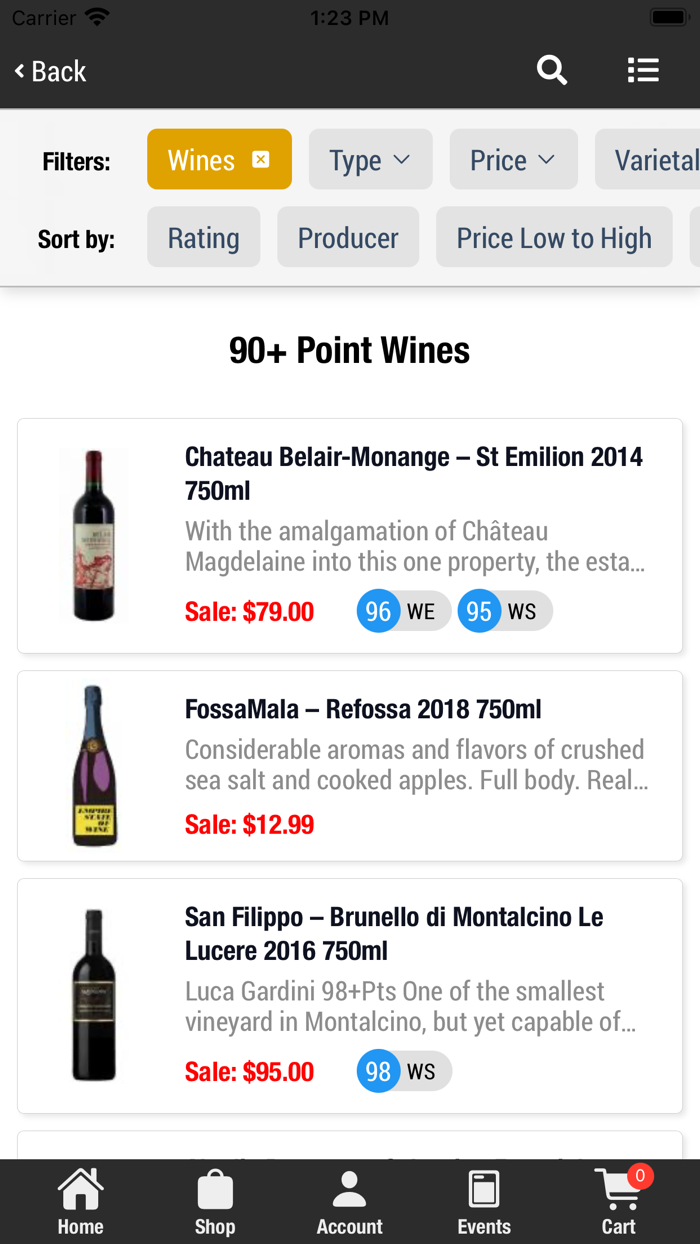Sort wines by Rating

(x=204, y=238)
